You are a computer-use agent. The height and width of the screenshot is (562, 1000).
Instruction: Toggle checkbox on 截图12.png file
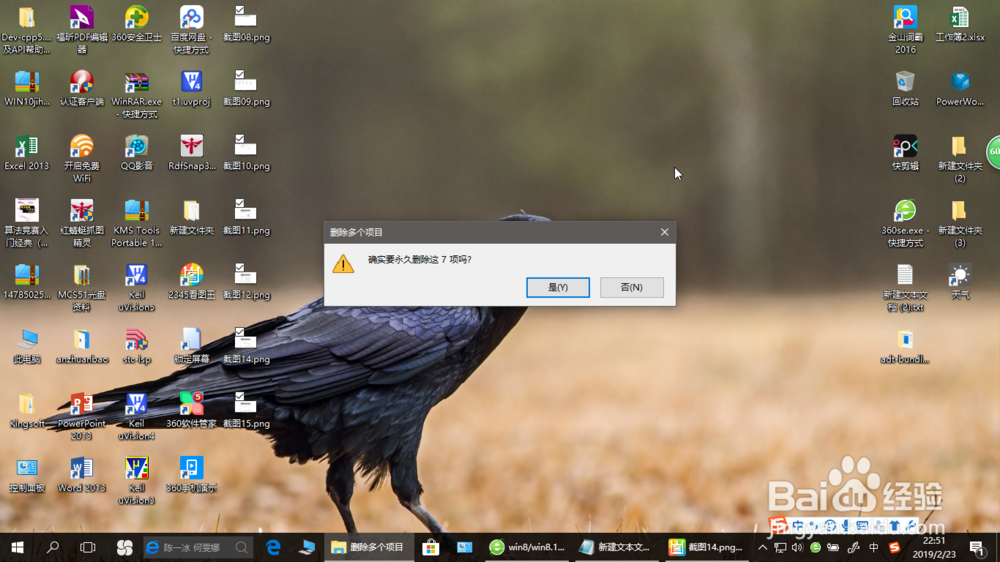tap(240, 268)
